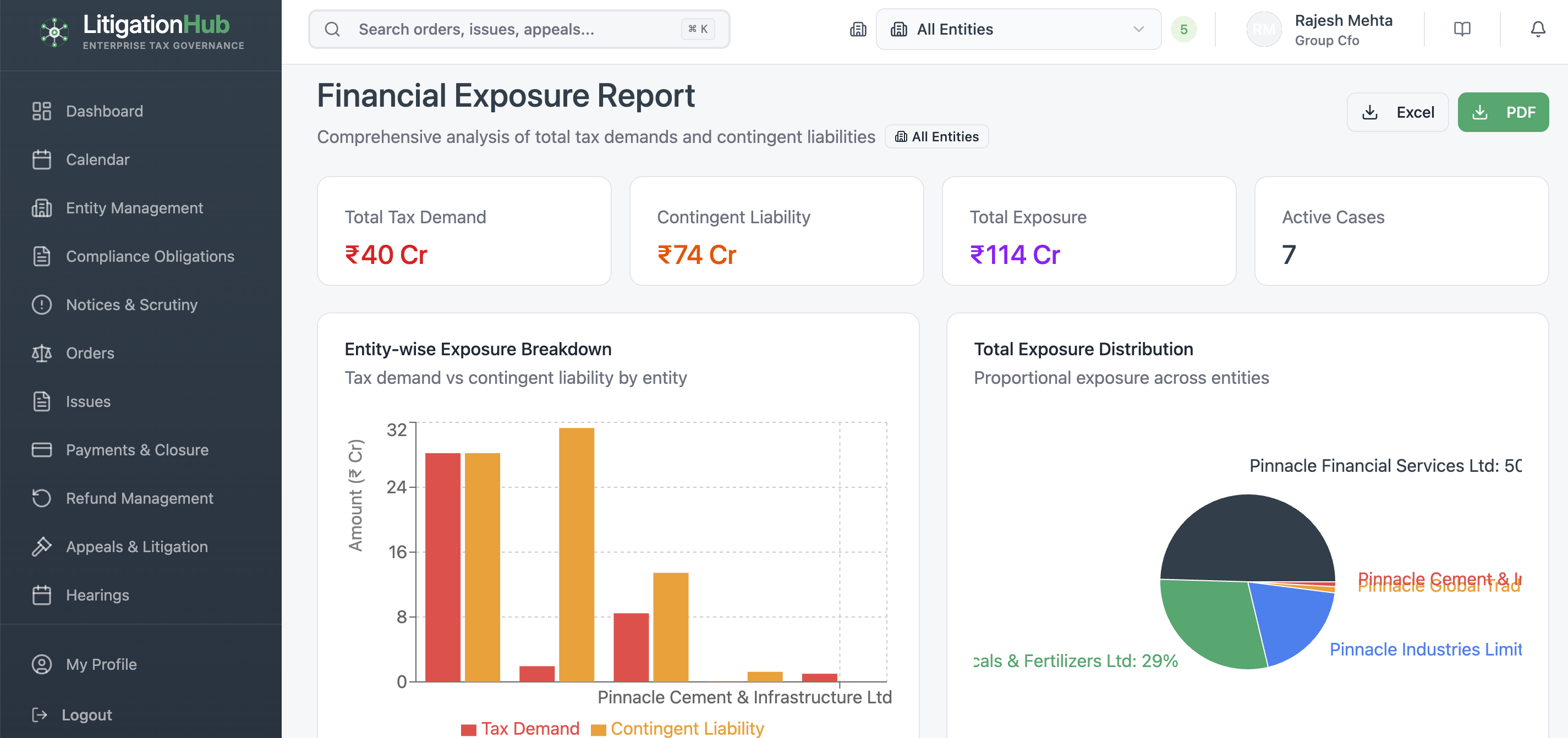The image size is (1568, 738).
Task: Click the Total Tax Demand ₹40 Cr value
Action: (386, 254)
